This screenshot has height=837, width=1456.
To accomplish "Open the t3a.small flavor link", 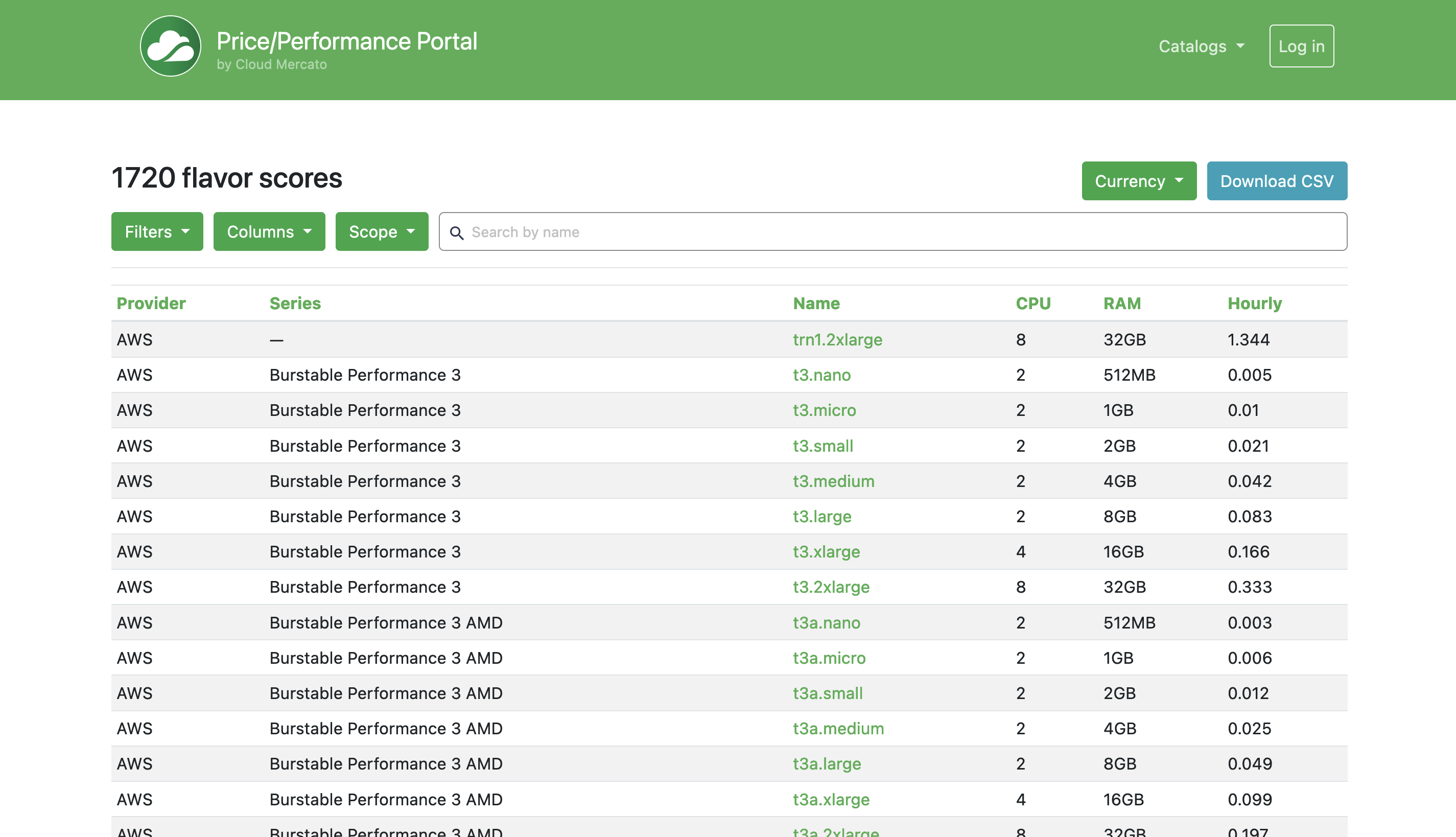I will point(828,693).
